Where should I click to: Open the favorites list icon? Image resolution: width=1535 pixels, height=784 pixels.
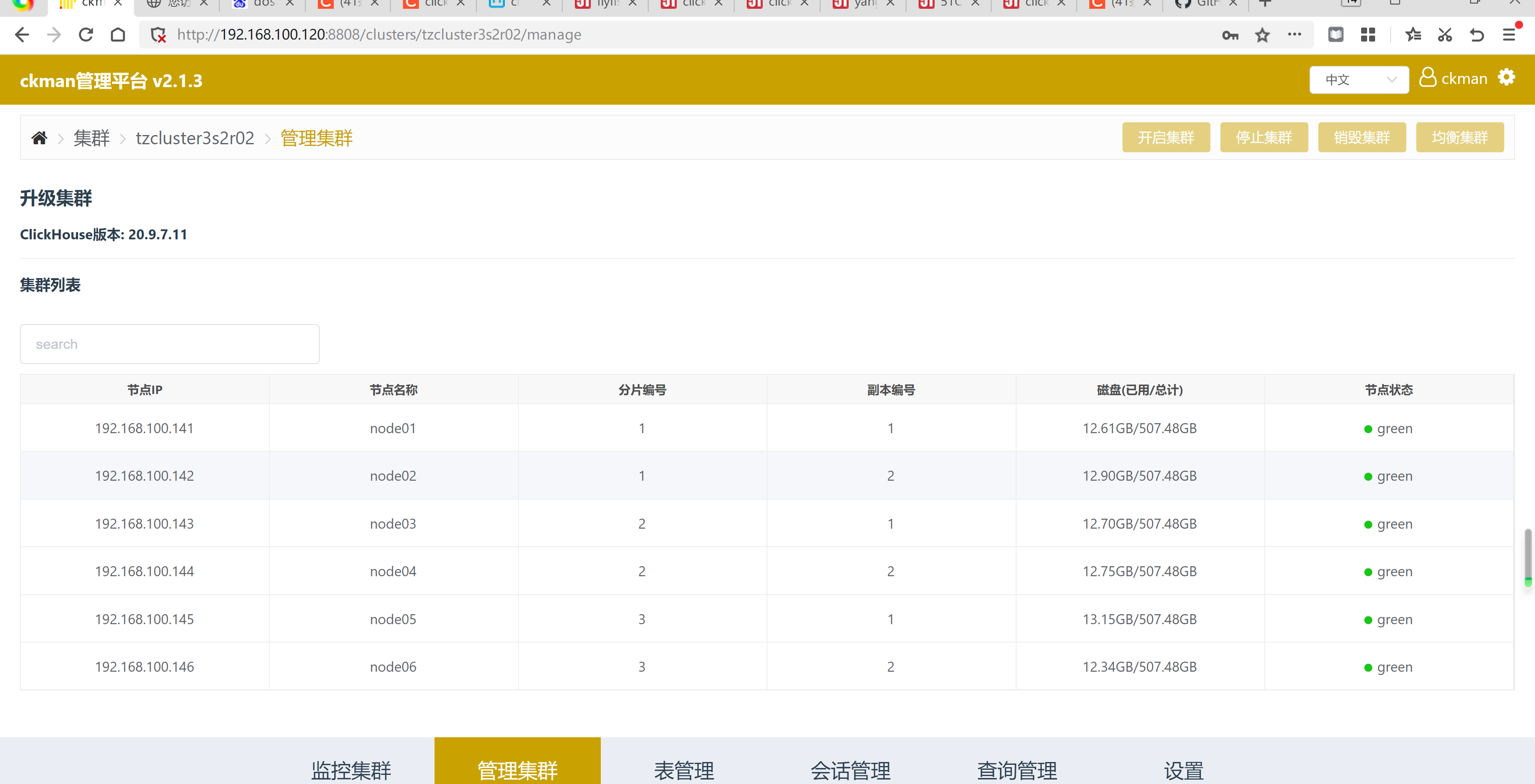(x=1413, y=35)
